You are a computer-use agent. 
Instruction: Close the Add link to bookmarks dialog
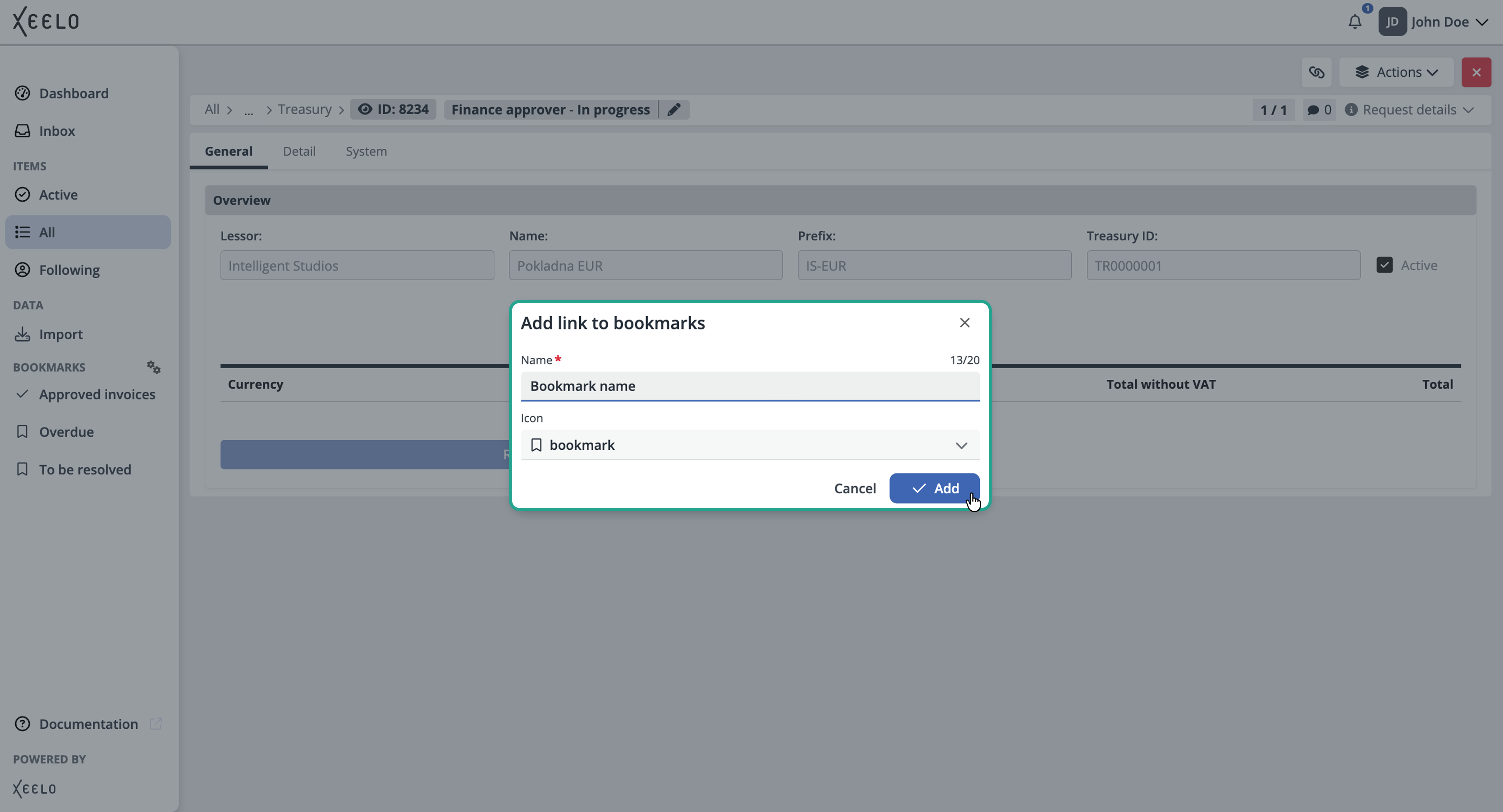964,323
